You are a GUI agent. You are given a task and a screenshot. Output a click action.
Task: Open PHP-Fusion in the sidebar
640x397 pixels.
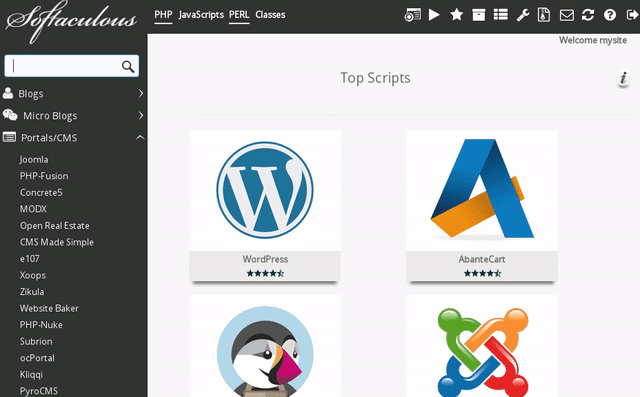(x=44, y=176)
